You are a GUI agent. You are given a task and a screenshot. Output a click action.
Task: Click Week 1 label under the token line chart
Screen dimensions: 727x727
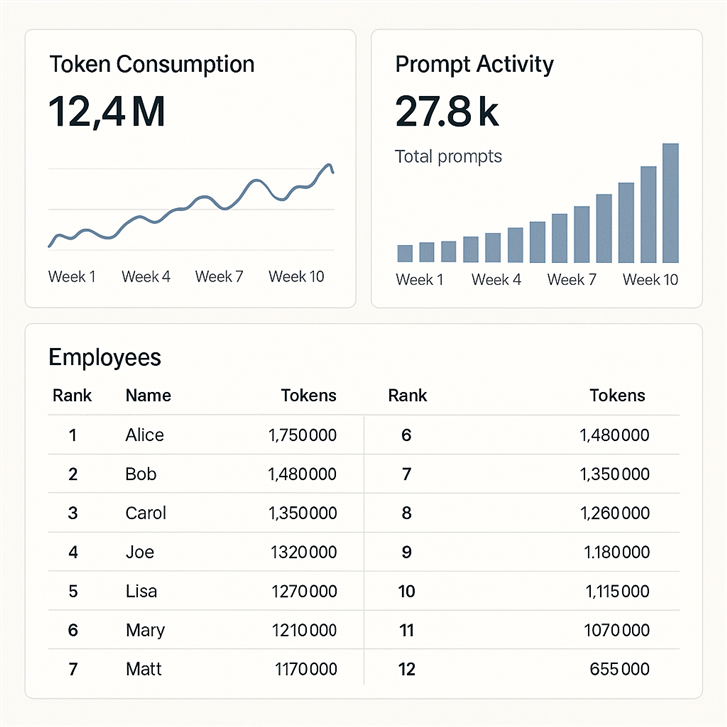point(72,277)
